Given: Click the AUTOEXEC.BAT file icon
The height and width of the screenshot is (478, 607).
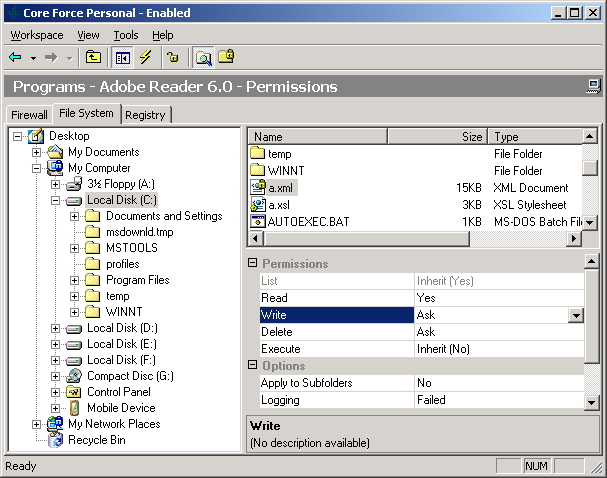Looking at the screenshot, I should point(258,221).
